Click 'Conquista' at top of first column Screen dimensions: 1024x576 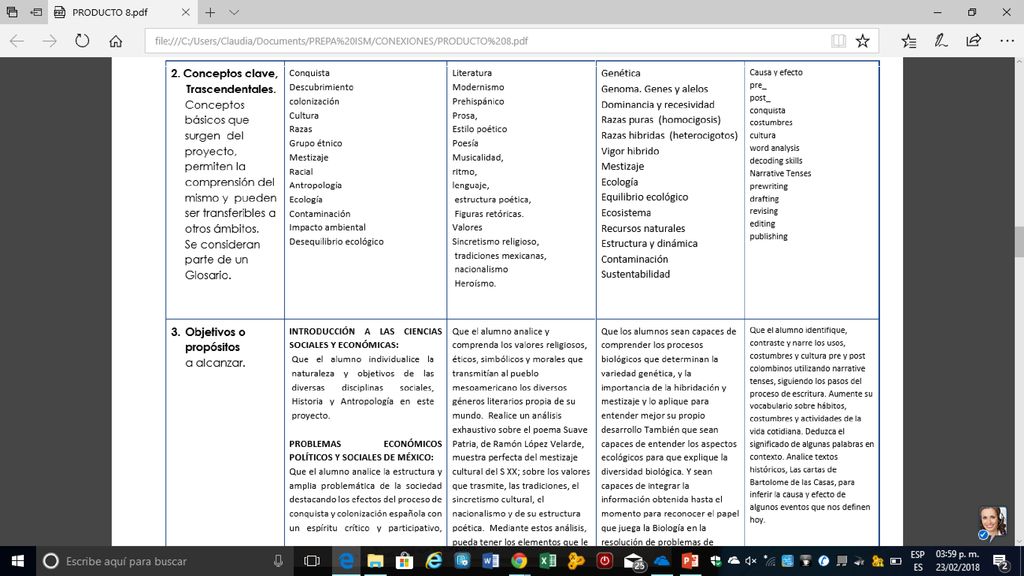pos(310,73)
